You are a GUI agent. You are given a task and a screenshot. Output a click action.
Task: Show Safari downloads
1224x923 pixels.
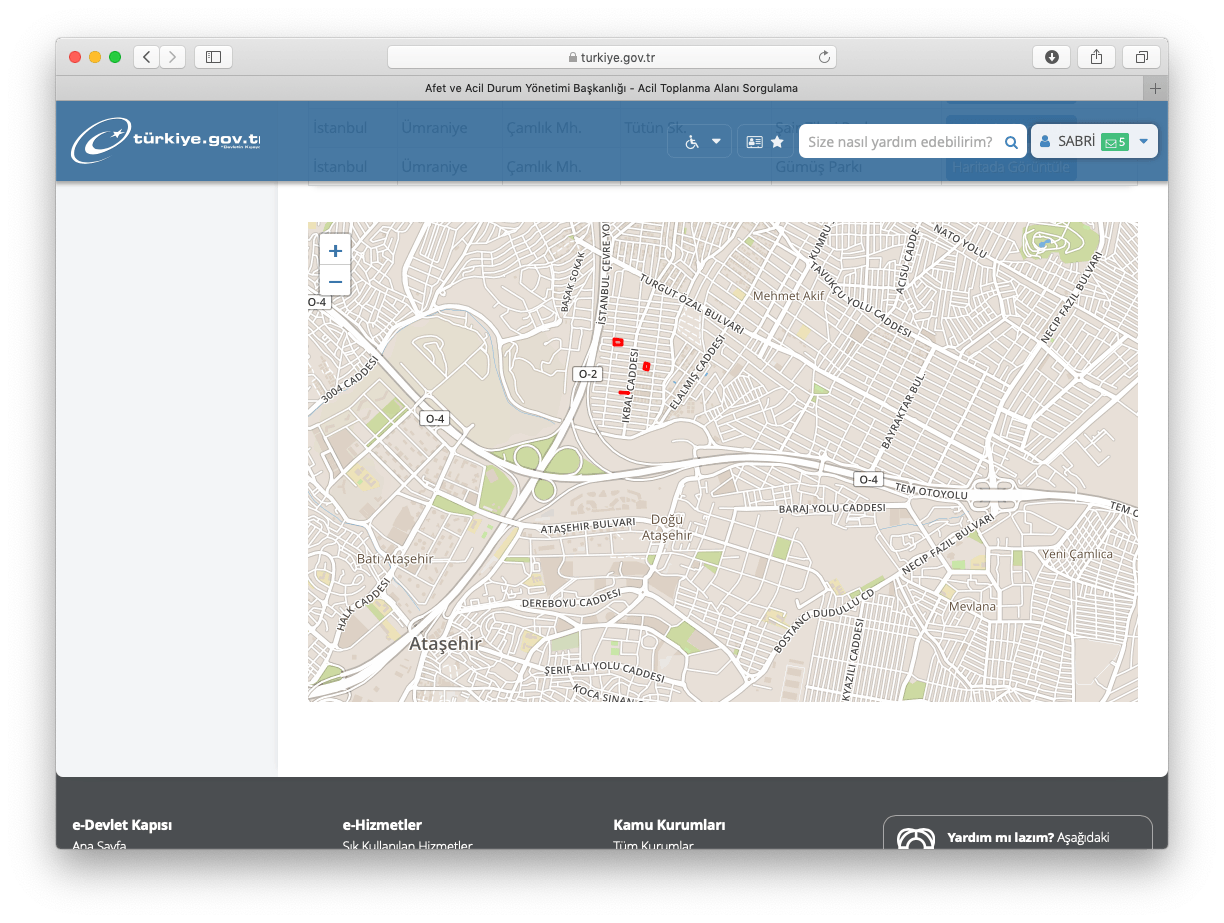(x=1052, y=57)
